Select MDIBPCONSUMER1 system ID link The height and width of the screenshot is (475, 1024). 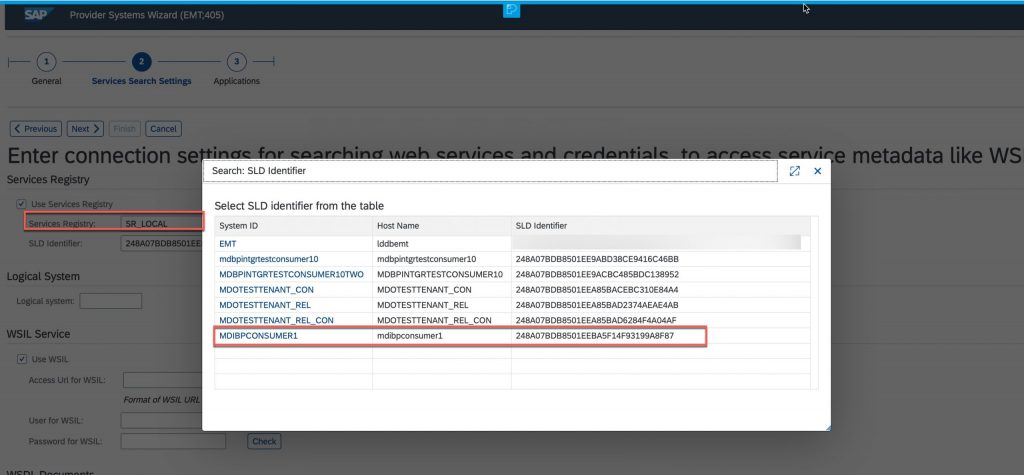(x=258, y=336)
